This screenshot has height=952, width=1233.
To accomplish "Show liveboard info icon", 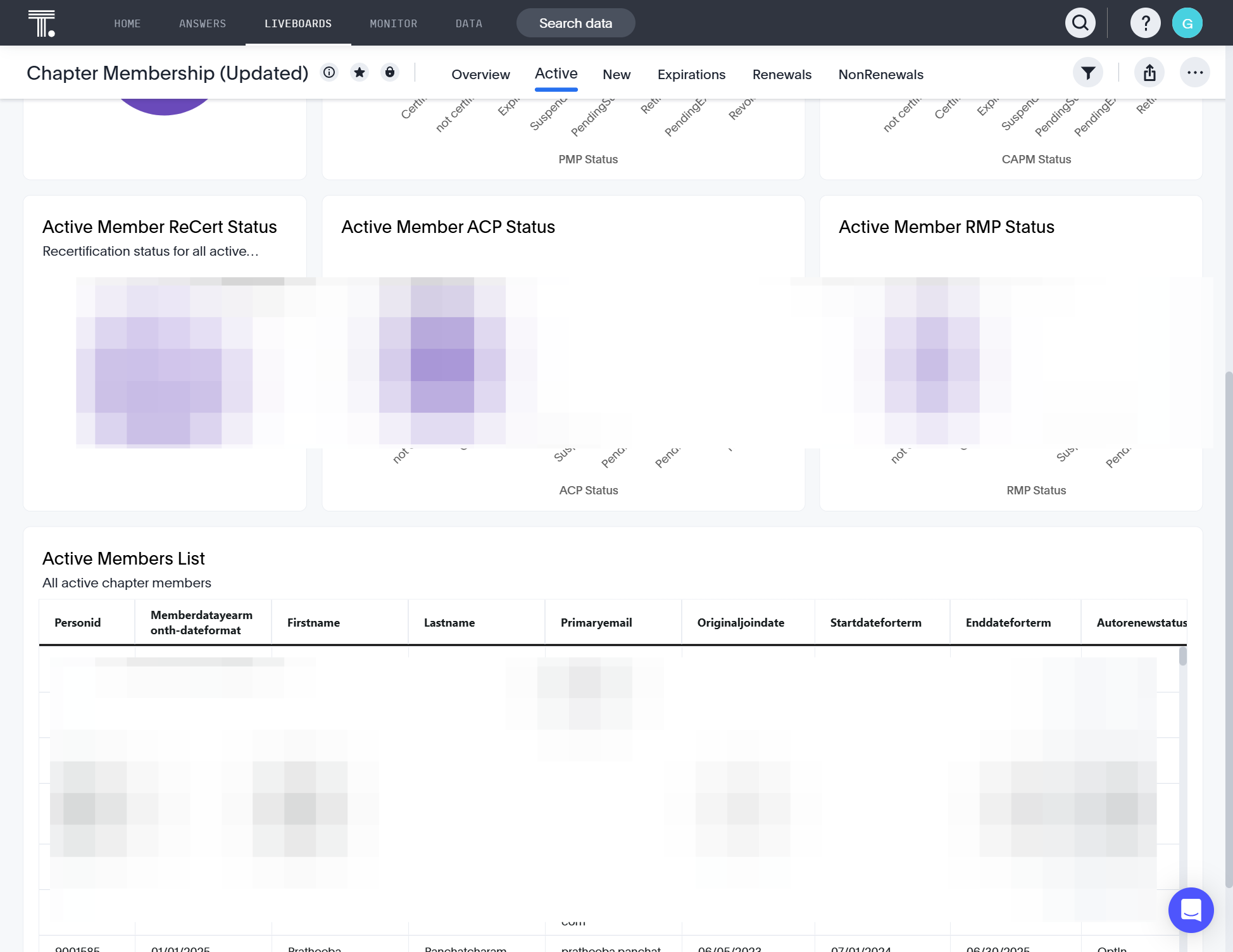I will click(x=329, y=72).
